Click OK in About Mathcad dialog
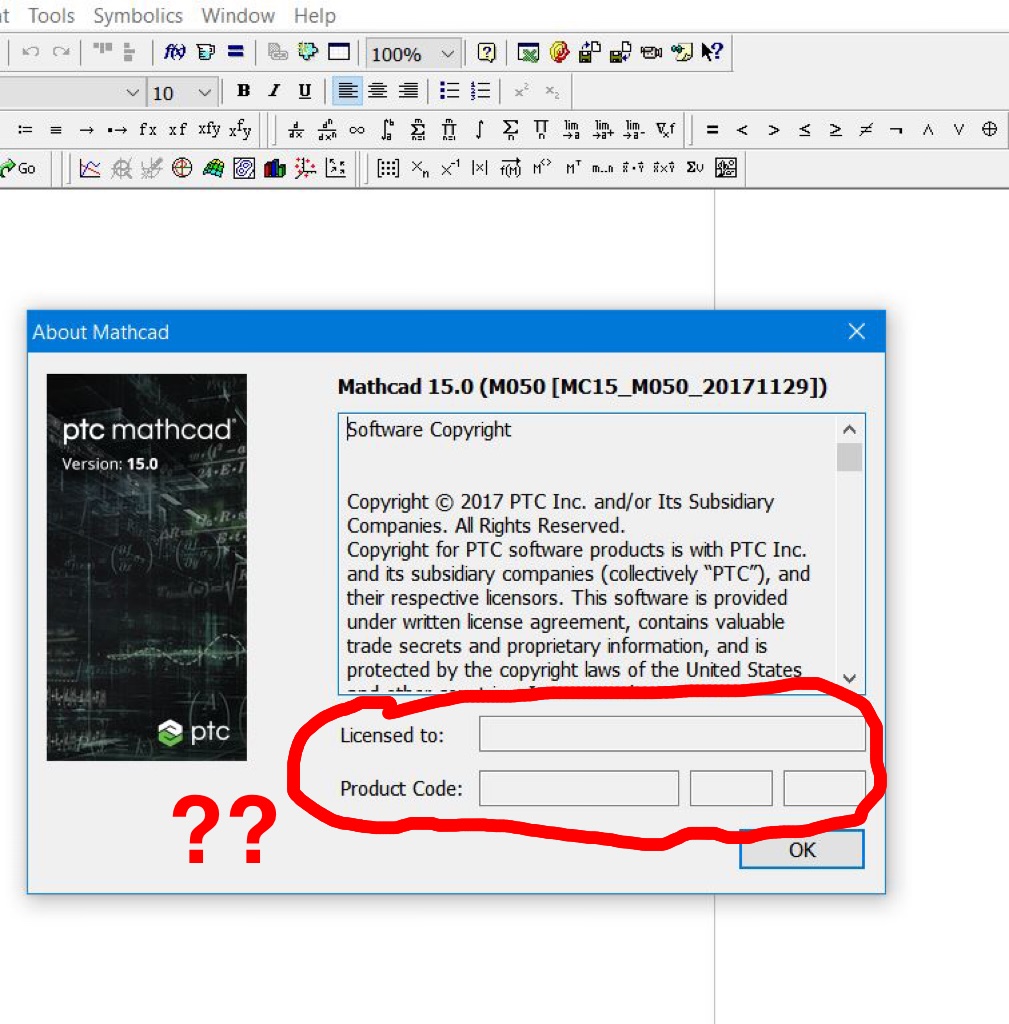The width and height of the screenshot is (1009, 1024). point(801,850)
